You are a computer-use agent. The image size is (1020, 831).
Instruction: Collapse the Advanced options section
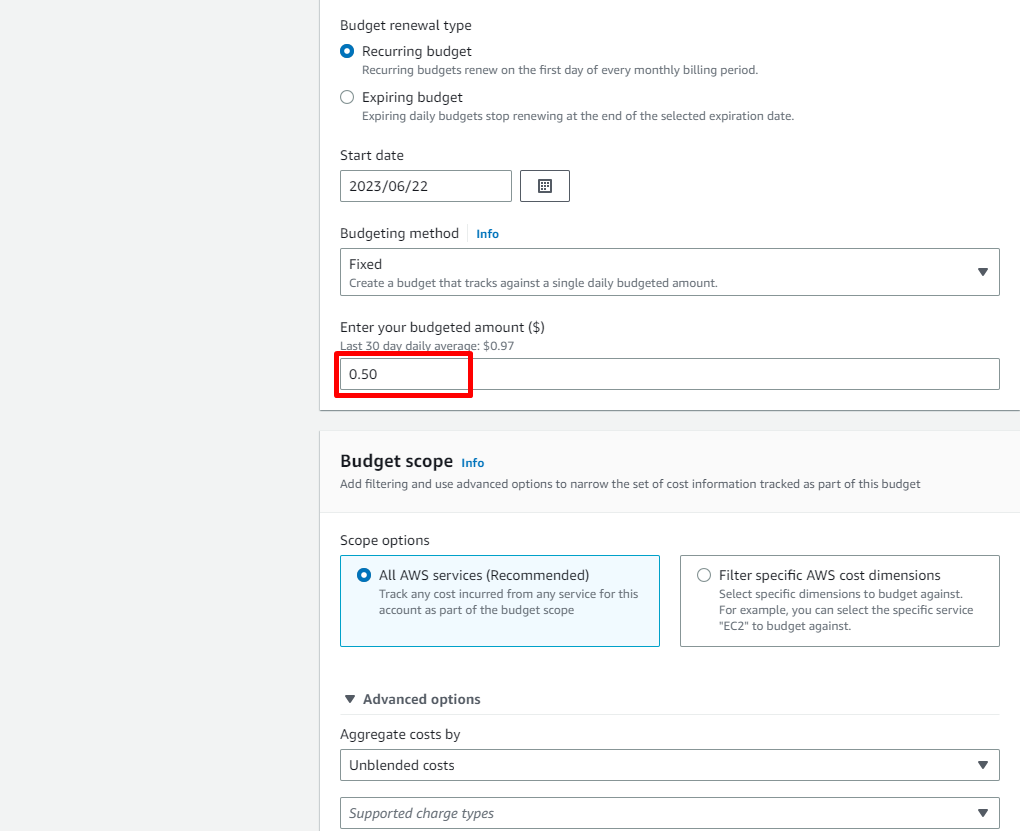coord(421,699)
